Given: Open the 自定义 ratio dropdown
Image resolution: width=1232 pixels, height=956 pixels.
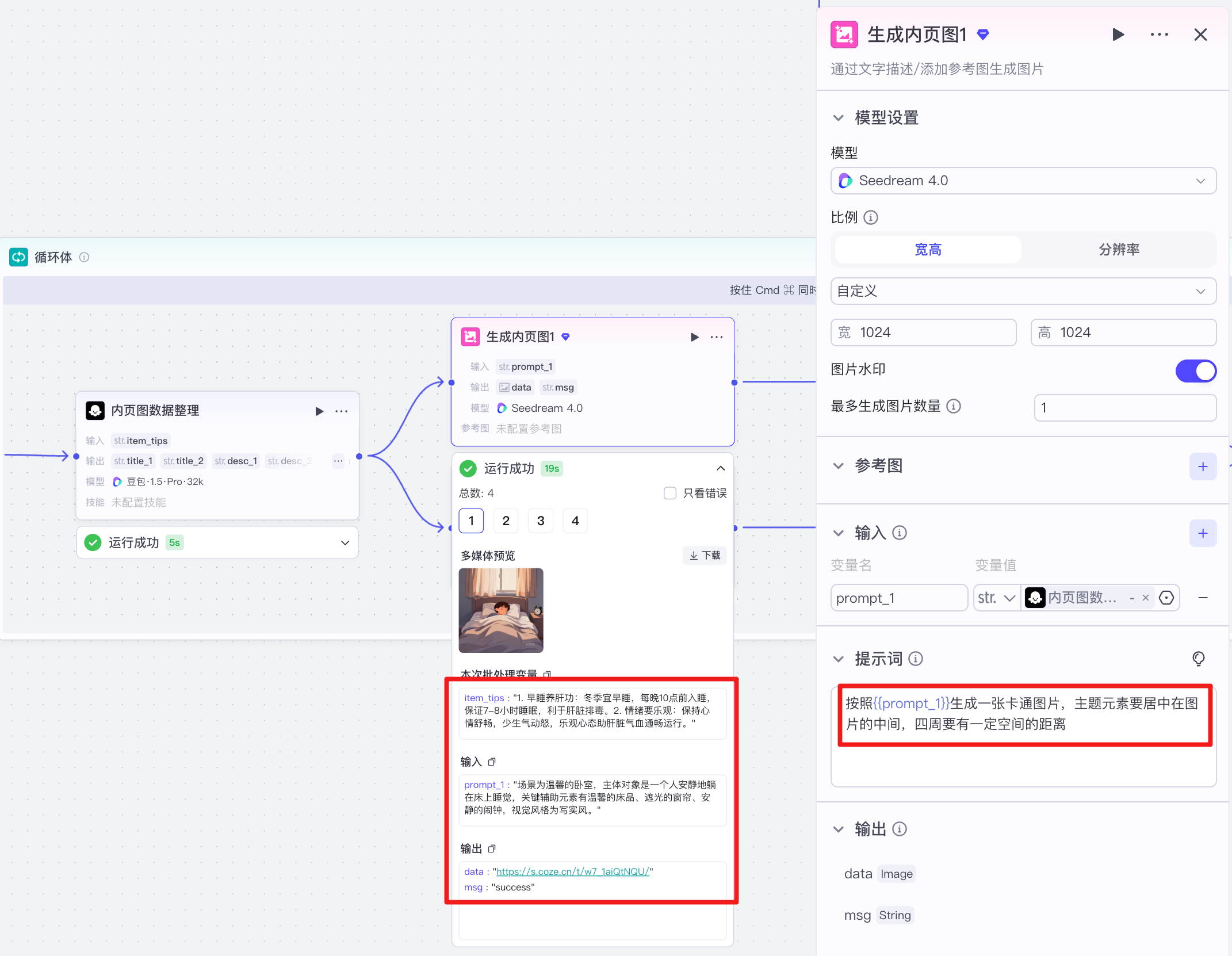Looking at the screenshot, I should pyautogui.click(x=1023, y=291).
